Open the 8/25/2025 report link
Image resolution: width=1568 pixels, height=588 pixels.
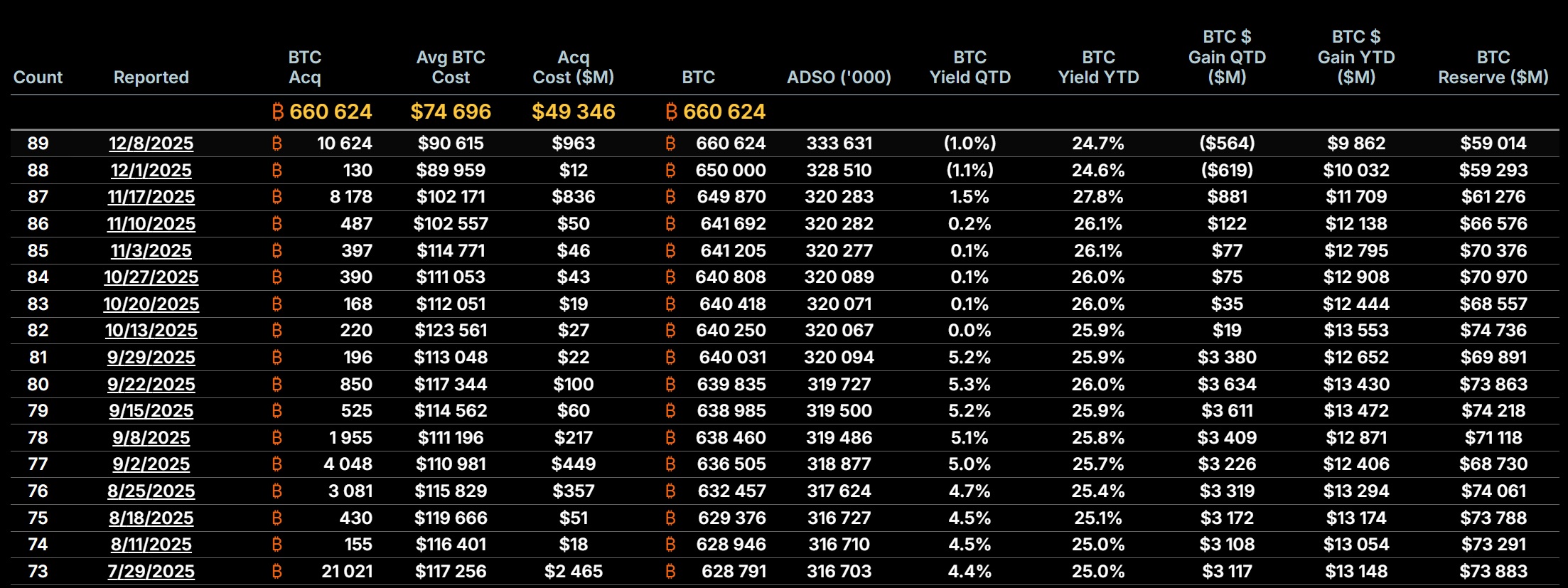[x=151, y=491]
